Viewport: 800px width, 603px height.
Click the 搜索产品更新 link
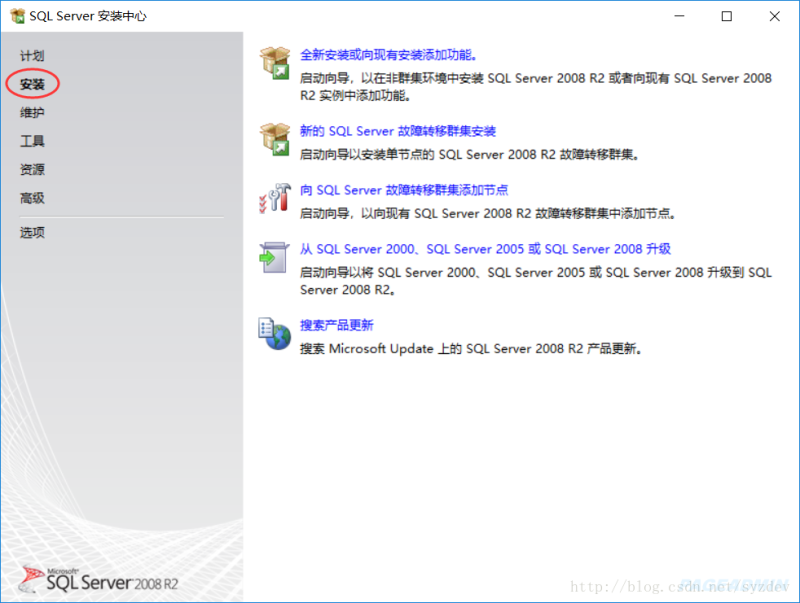337,325
